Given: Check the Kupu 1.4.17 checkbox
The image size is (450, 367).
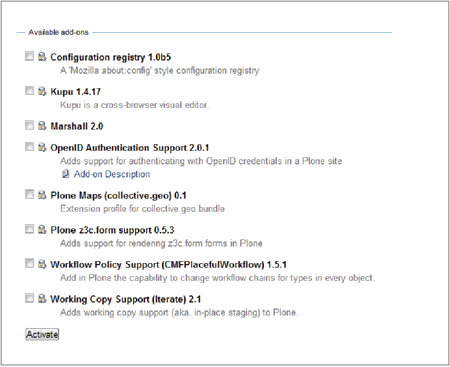Looking at the screenshot, I should [30, 90].
